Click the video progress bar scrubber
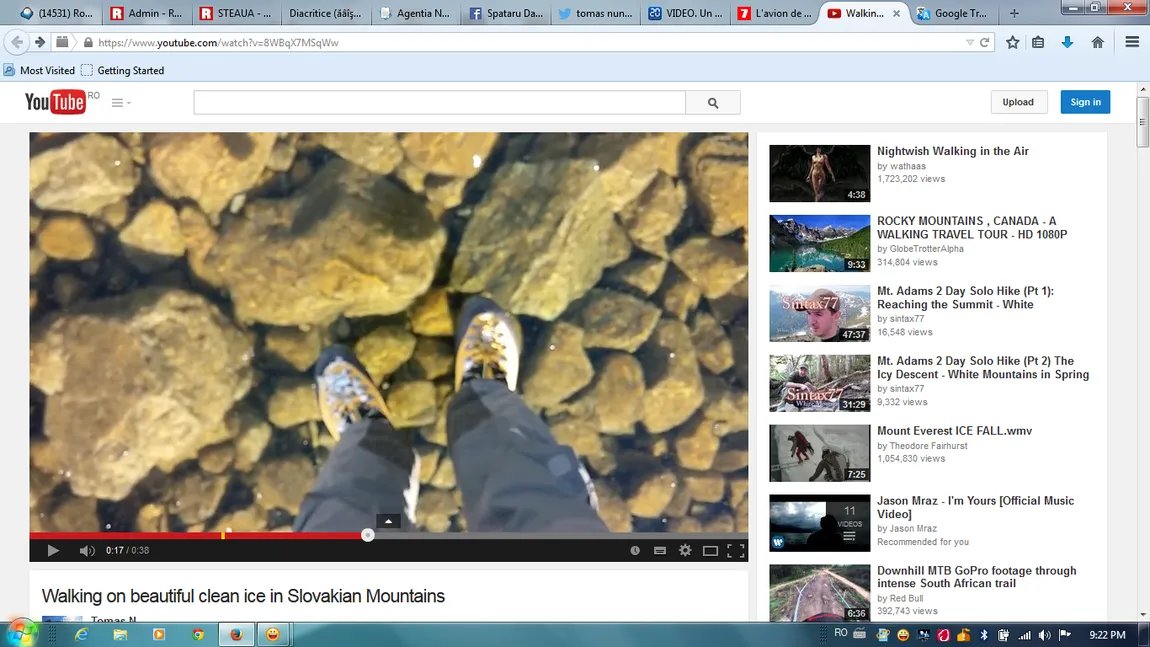This screenshot has width=1150, height=647. [367, 535]
